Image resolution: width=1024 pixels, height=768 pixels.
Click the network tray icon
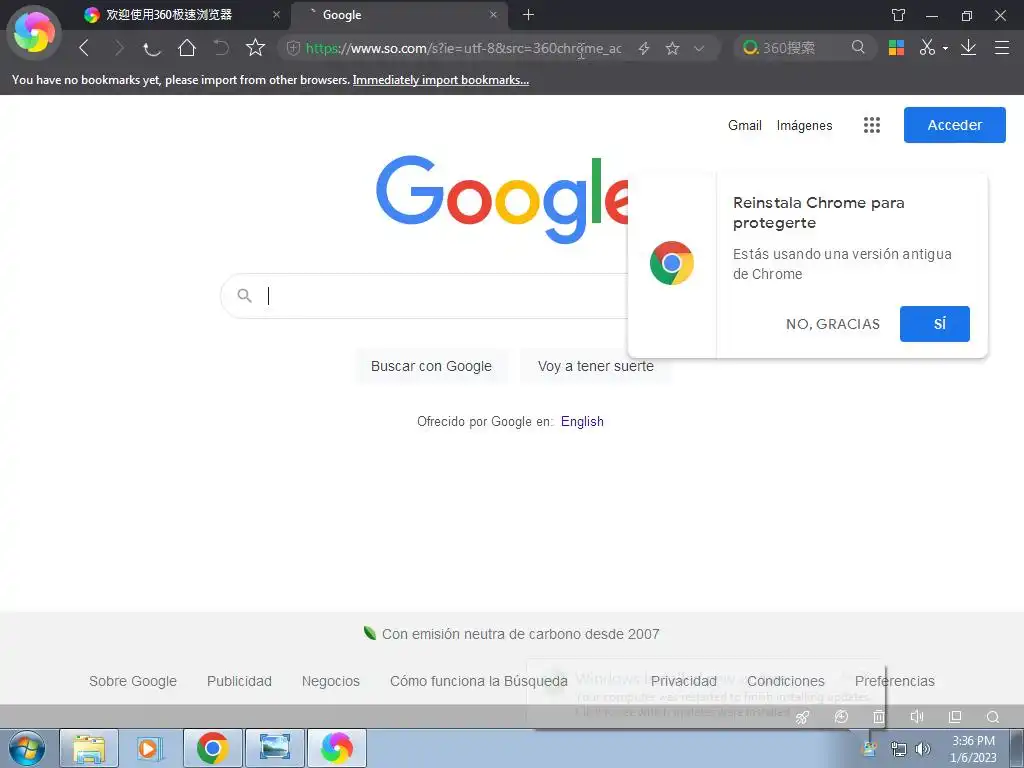[x=899, y=749]
